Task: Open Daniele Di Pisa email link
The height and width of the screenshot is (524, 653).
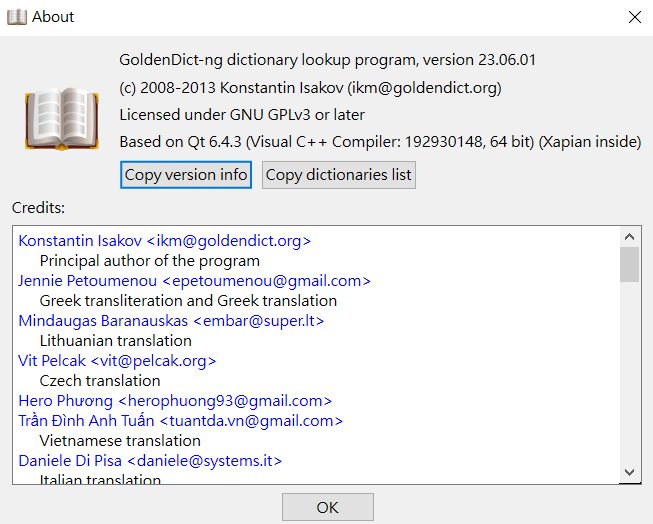Action: click(150, 461)
